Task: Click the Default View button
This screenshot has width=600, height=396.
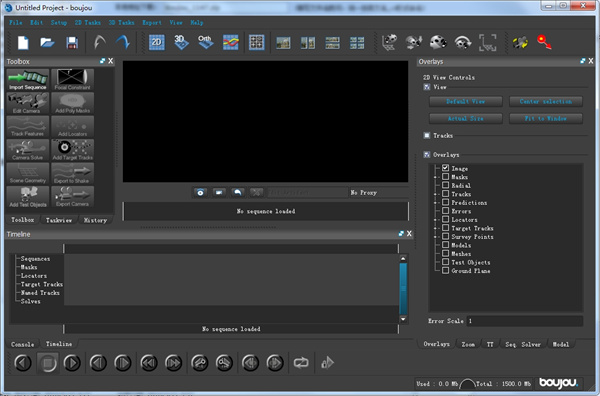Action: pyautogui.click(x=466, y=101)
